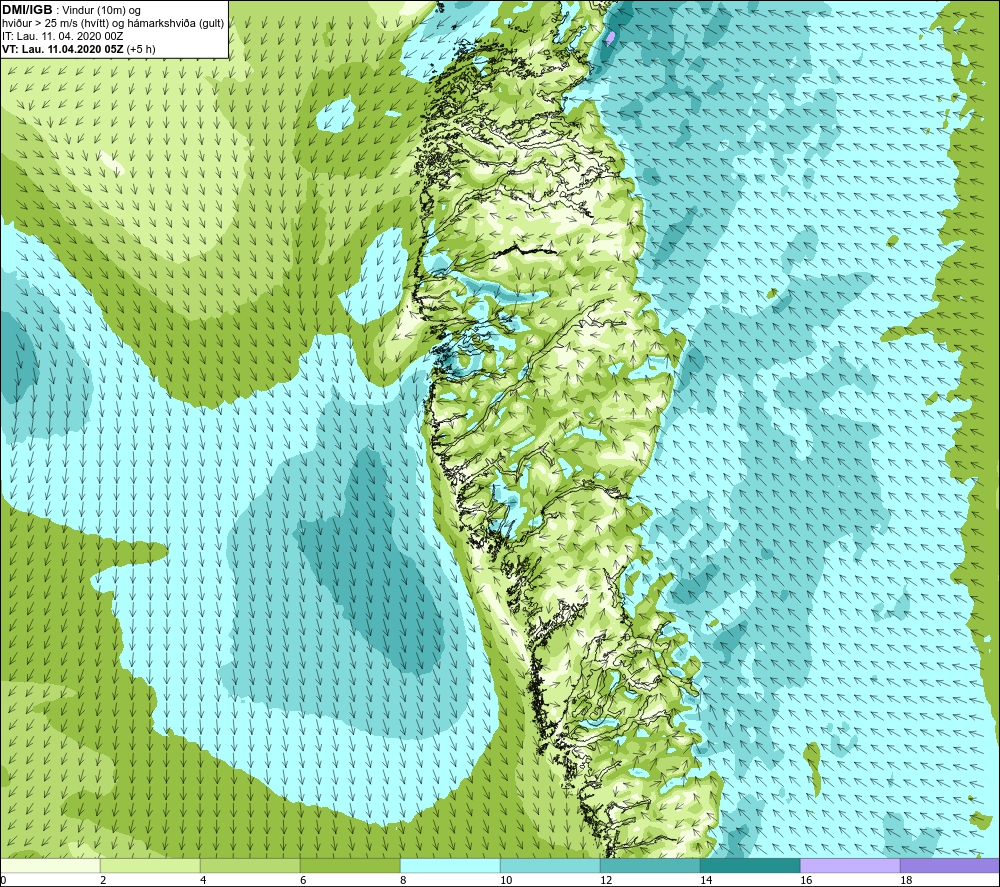
Task: Click the 2–4 m/s light green legend swatch
Action: (x=151, y=866)
